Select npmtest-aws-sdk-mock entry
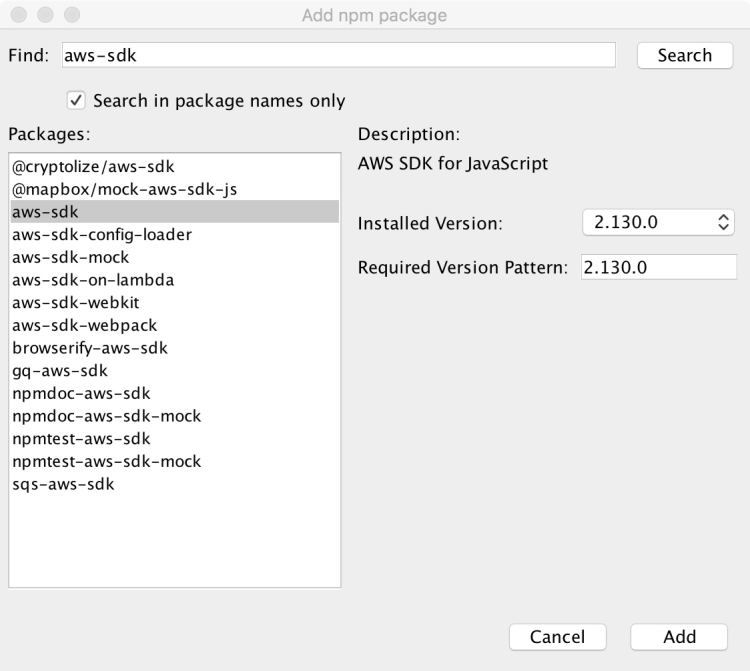Screen dimensions: 750x671 pos(175,462)
